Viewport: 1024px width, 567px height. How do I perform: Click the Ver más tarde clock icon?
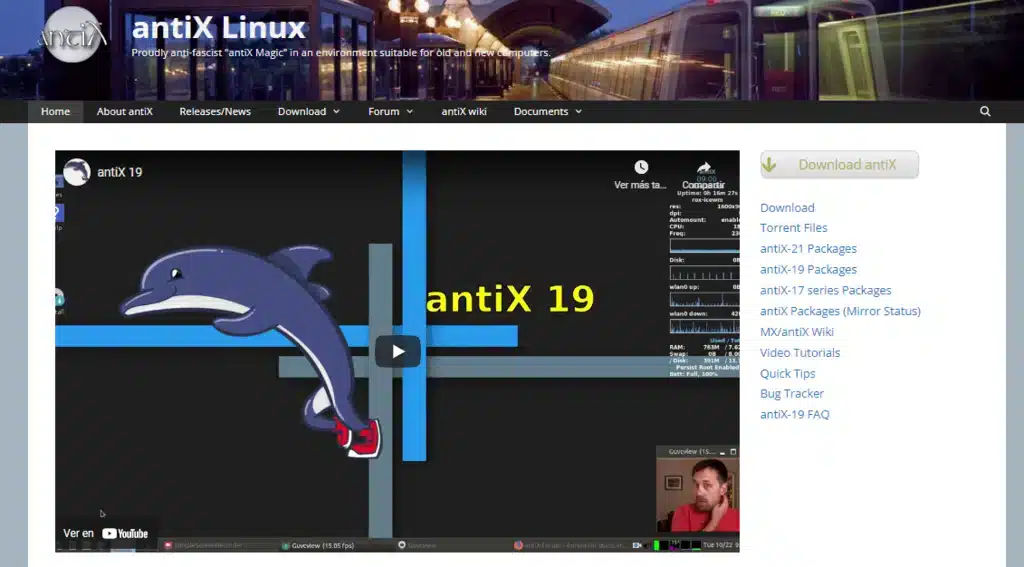pos(641,167)
